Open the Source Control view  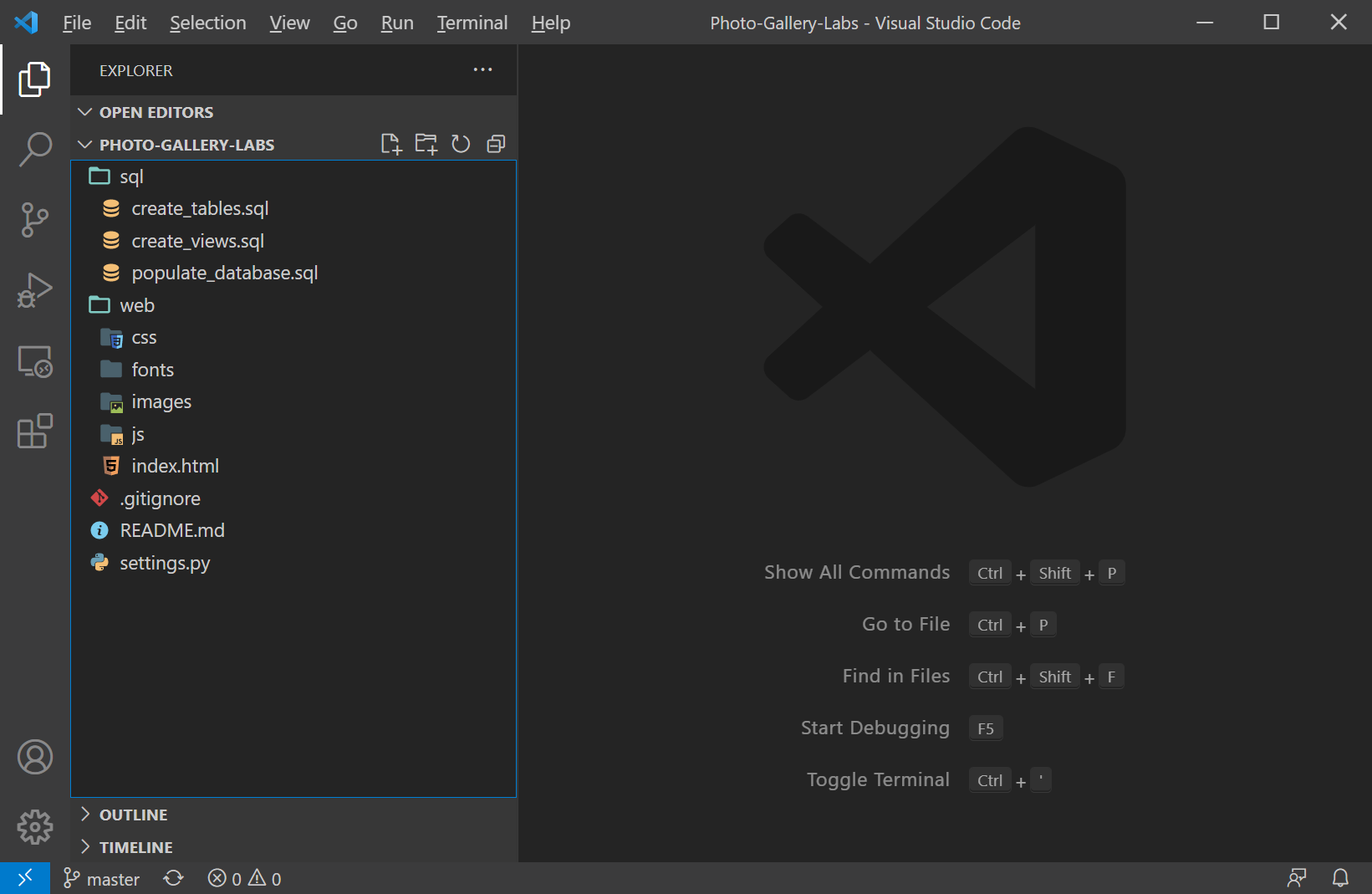(x=34, y=219)
